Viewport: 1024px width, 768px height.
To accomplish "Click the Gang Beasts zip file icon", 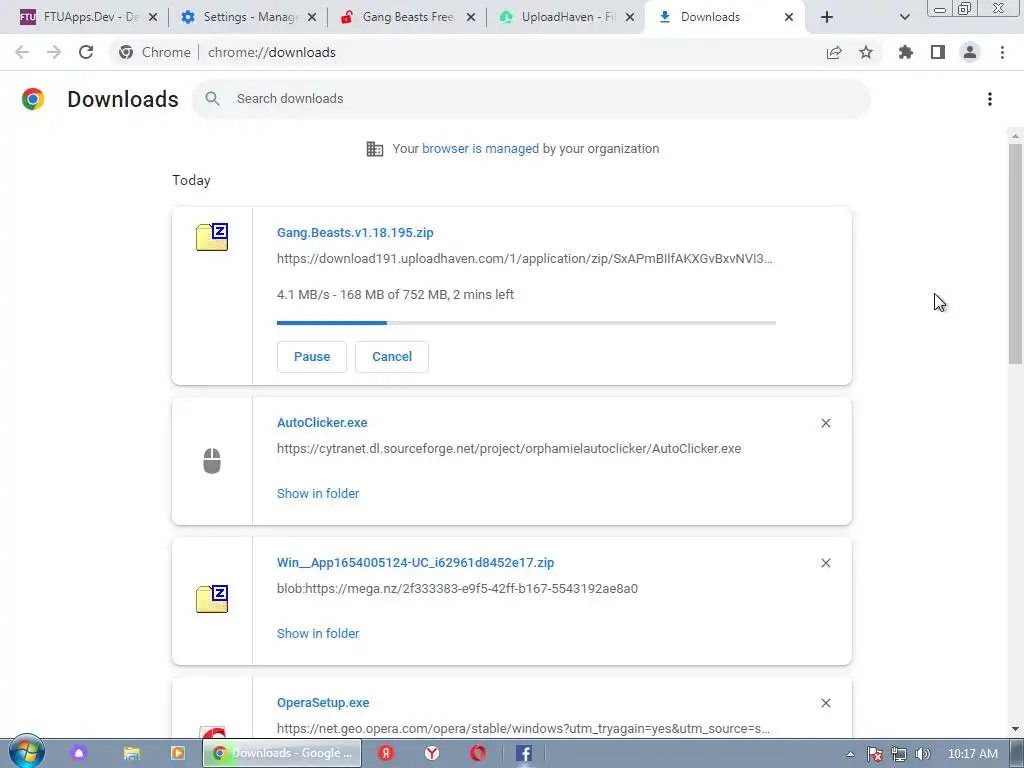I will click(x=212, y=237).
